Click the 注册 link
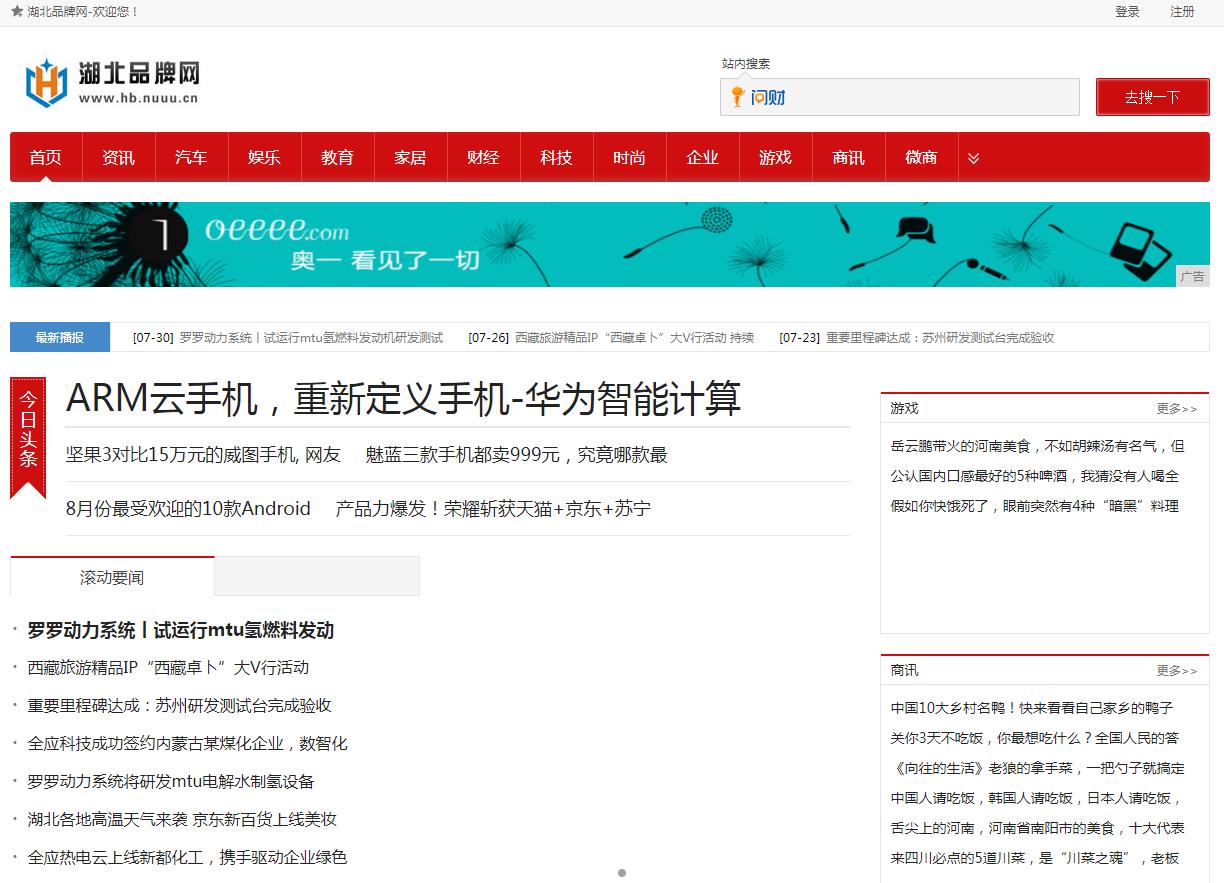This screenshot has width=1224, height=883. [x=1182, y=12]
